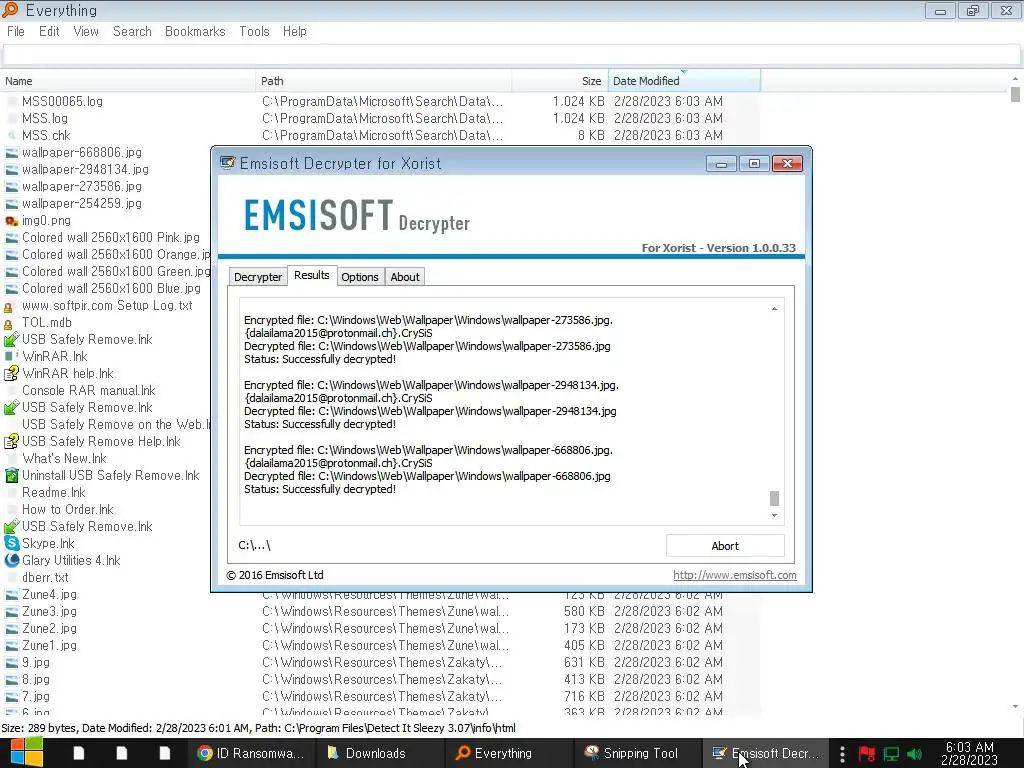Viewport: 1024px width, 768px height.
Task: Select How to Order.lnk entry
Action: [68, 509]
